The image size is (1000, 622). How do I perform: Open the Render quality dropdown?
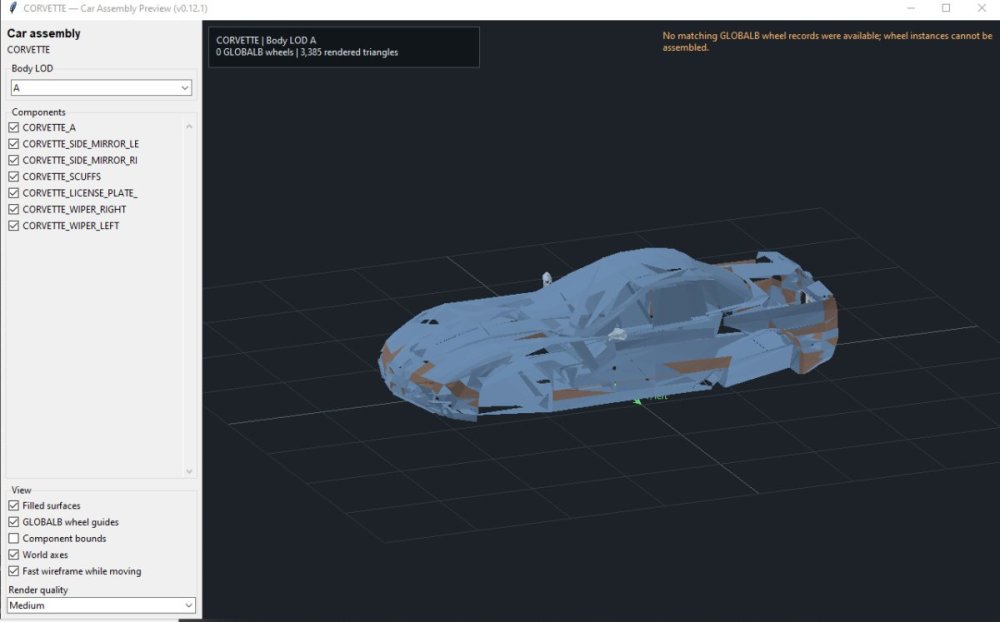(x=101, y=605)
